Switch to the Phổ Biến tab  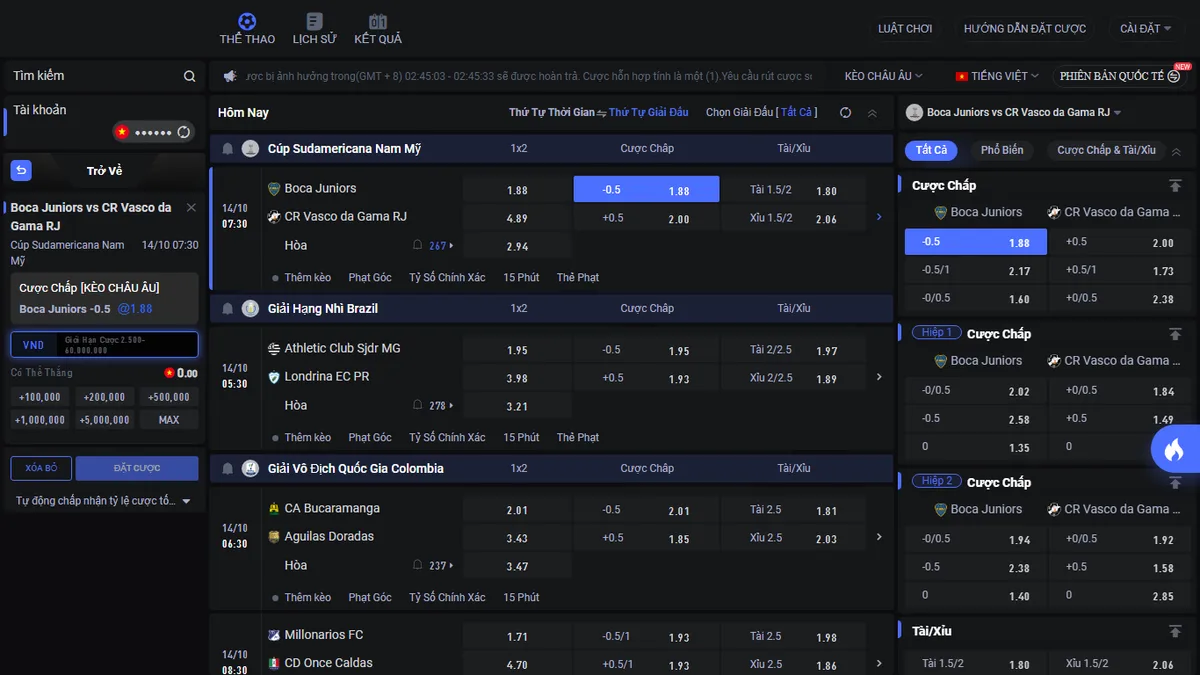coord(1002,150)
